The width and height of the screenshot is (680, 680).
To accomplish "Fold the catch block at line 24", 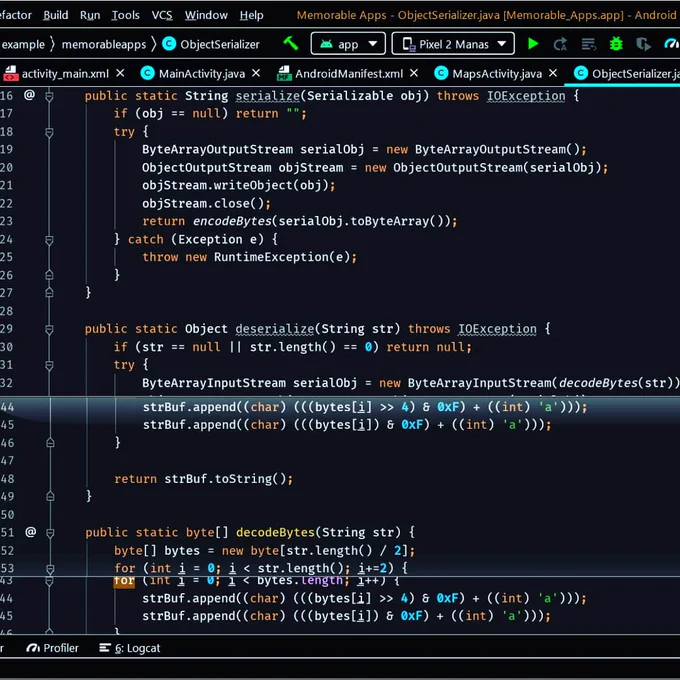I will 49,239.
